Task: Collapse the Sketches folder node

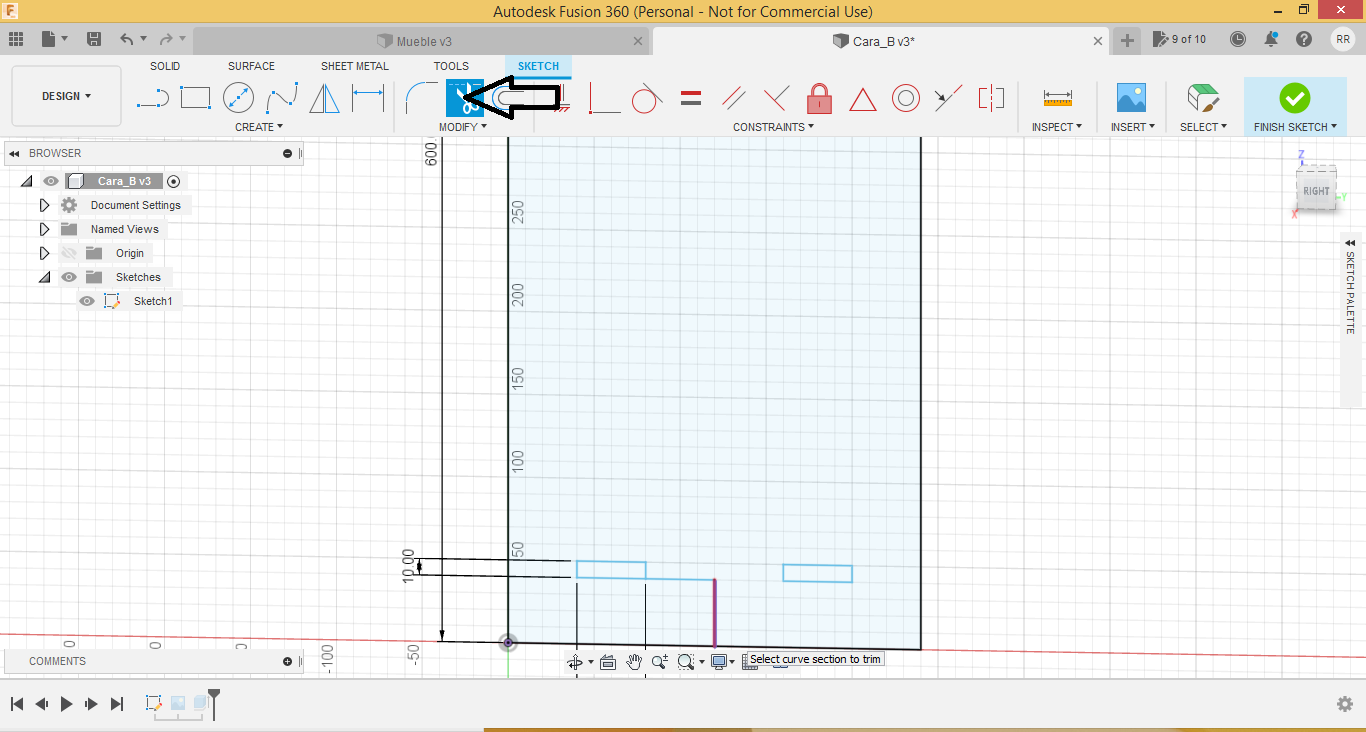Action: pyautogui.click(x=44, y=277)
